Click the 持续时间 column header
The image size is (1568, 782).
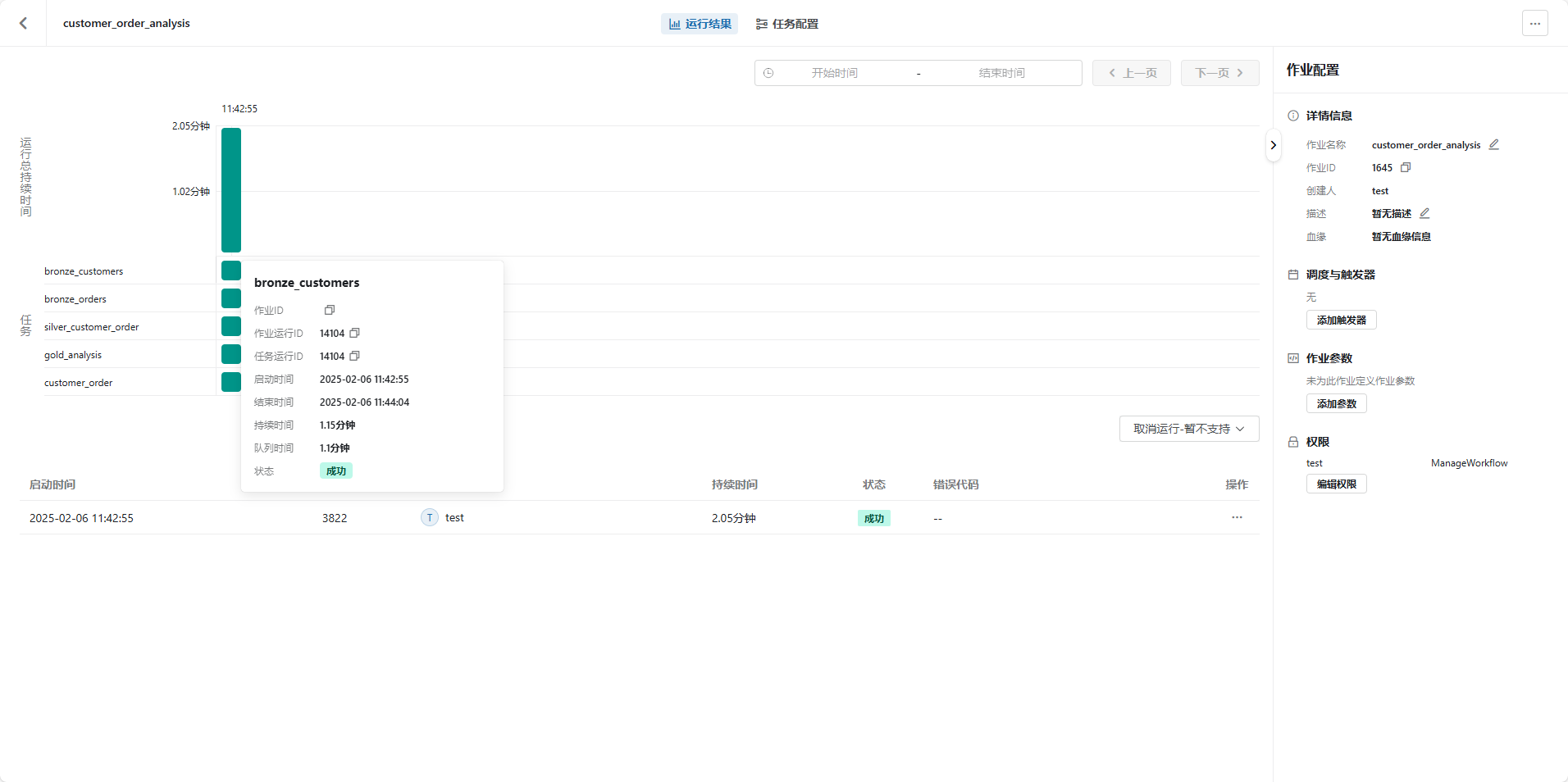[x=735, y=484]
